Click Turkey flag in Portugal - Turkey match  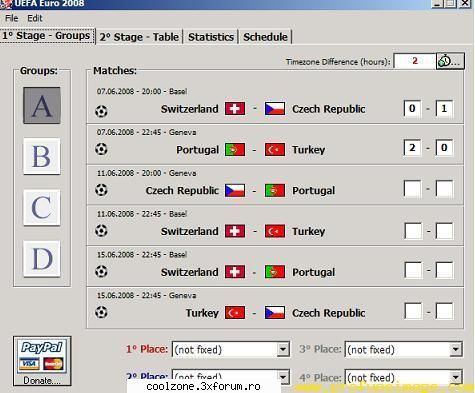[275, 150]
